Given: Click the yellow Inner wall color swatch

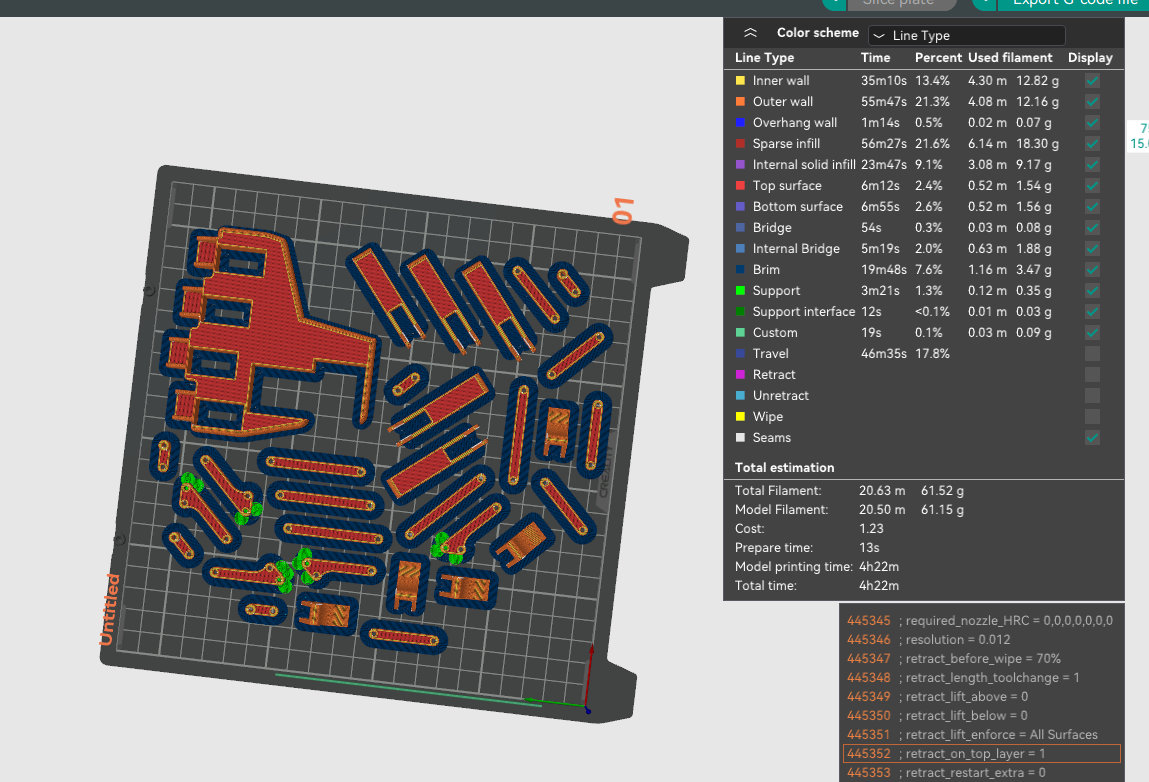Looking at the screenshot, I should tap(740, 81).
